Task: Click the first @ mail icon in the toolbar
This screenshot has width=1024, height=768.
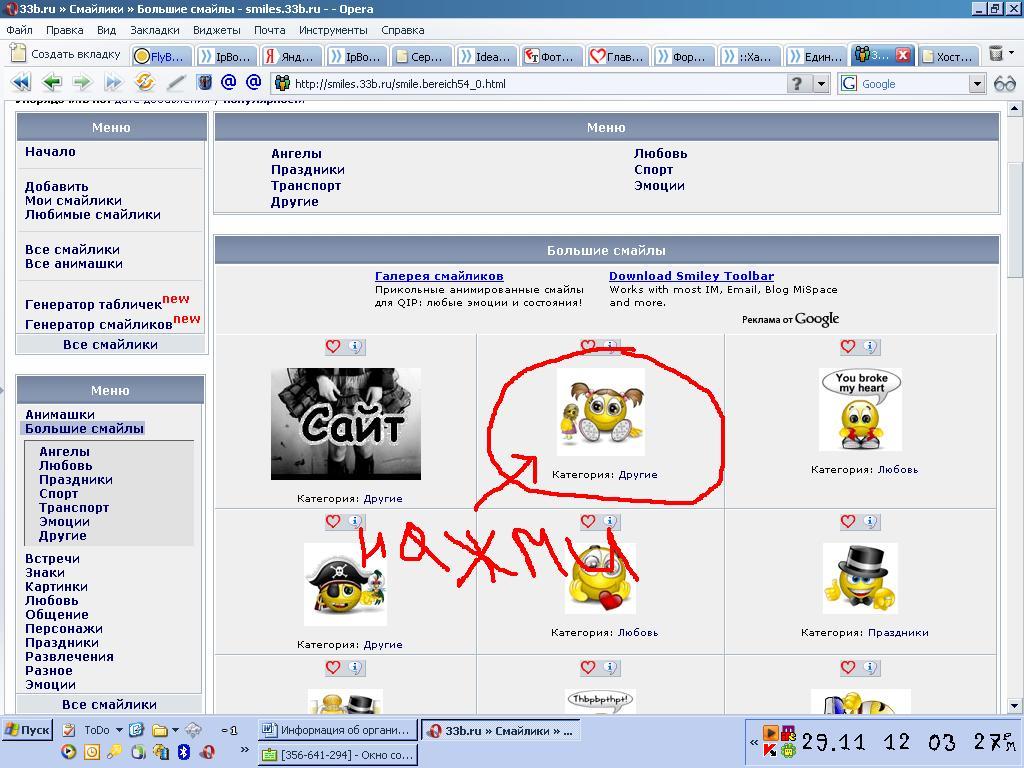Action: (231, 84)
